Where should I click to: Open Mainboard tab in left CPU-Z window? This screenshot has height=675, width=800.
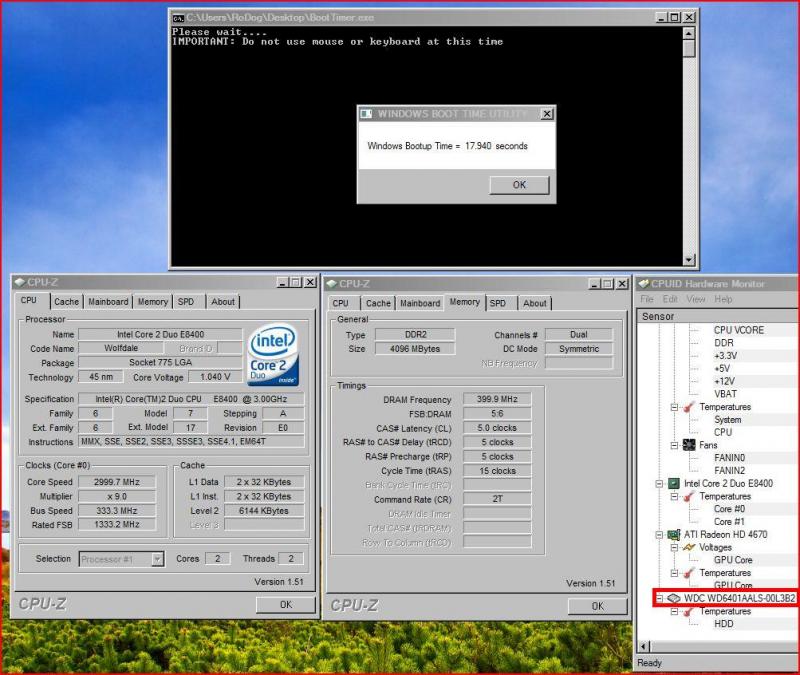click(x=108, y=302)
